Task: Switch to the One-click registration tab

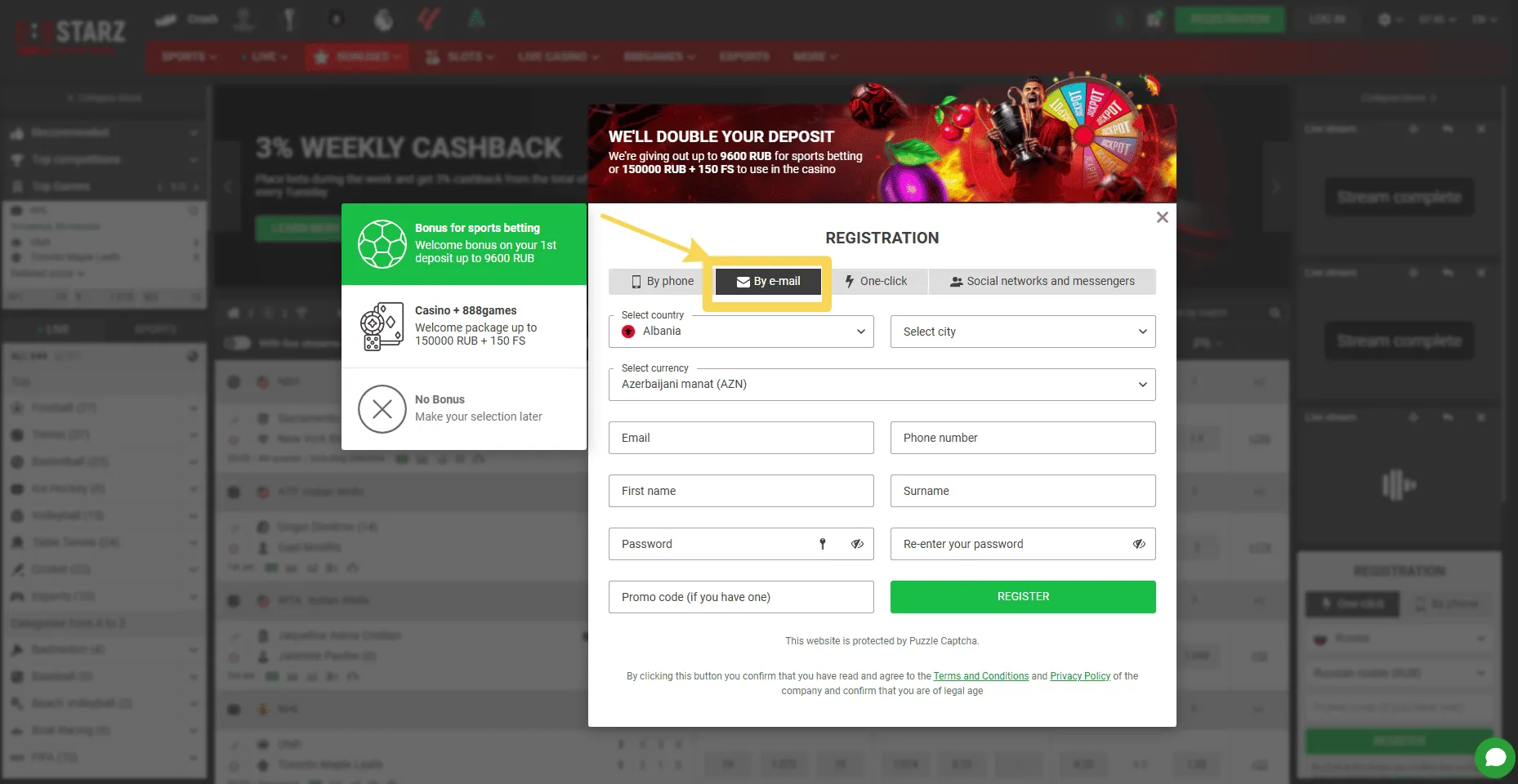Action: tap(875, 281)
